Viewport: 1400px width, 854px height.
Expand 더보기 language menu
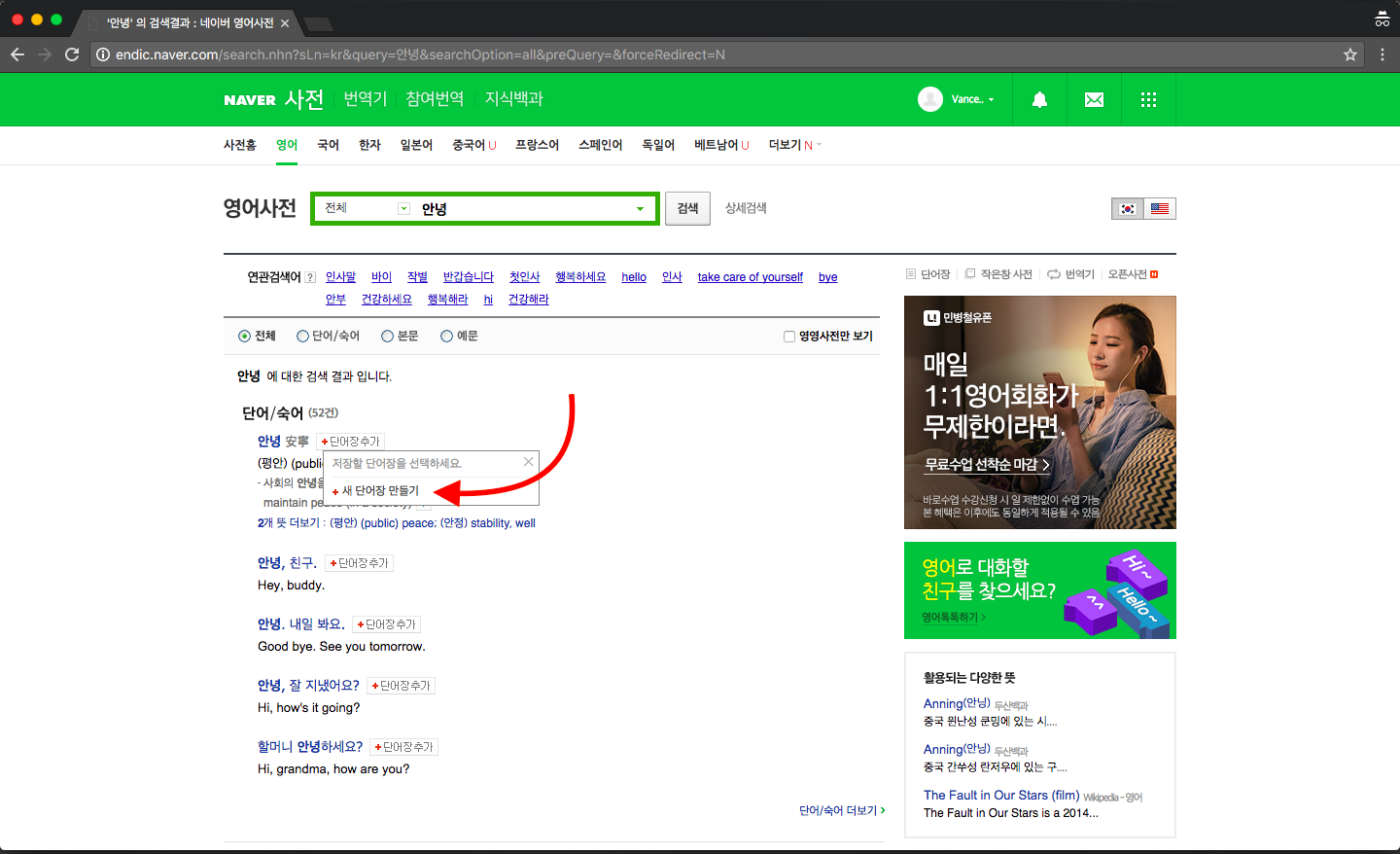tap(794, 145)
